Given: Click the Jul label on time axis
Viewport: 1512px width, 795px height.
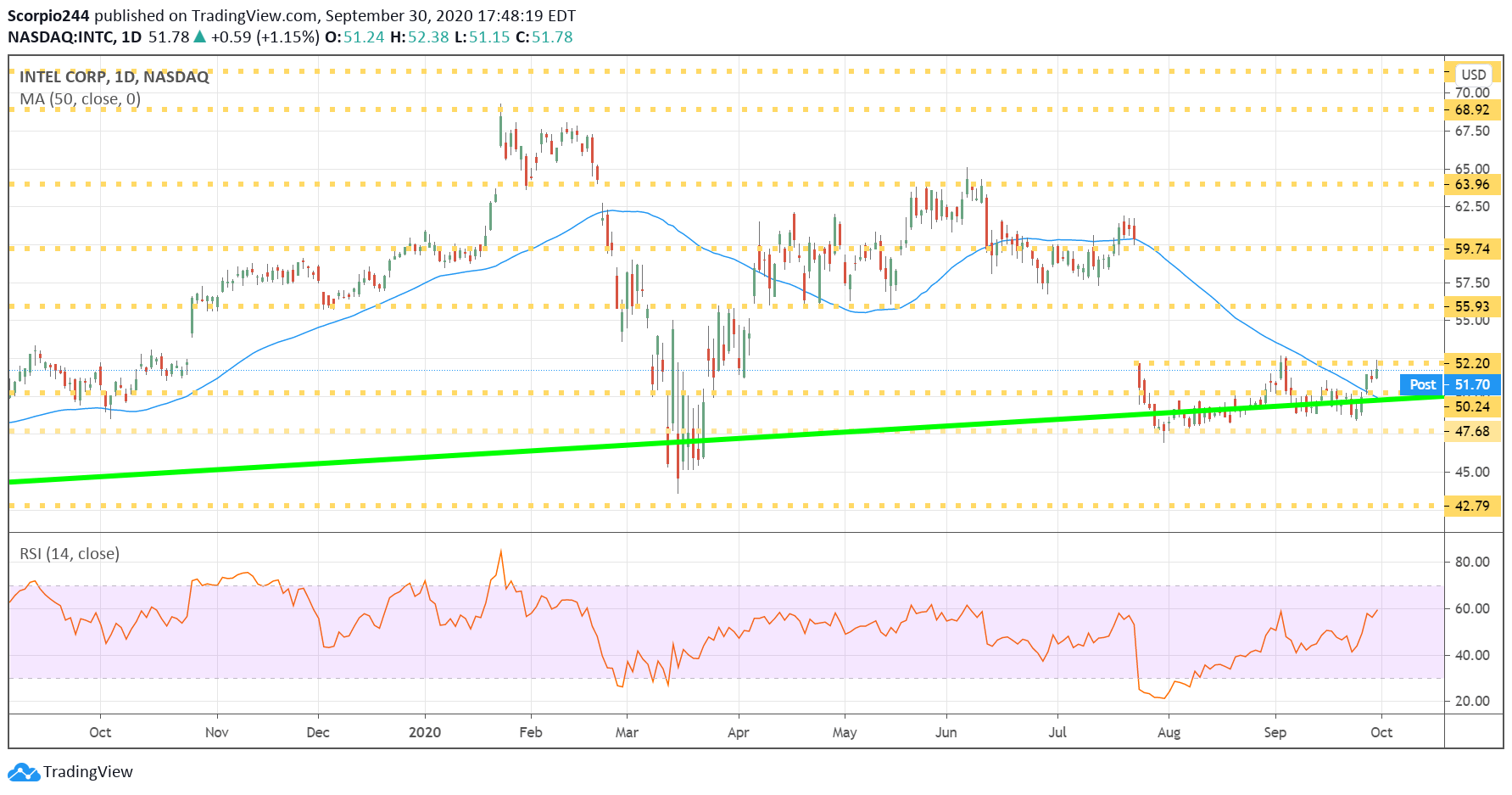Looking at the screenshot, I should coord(1057,732).
